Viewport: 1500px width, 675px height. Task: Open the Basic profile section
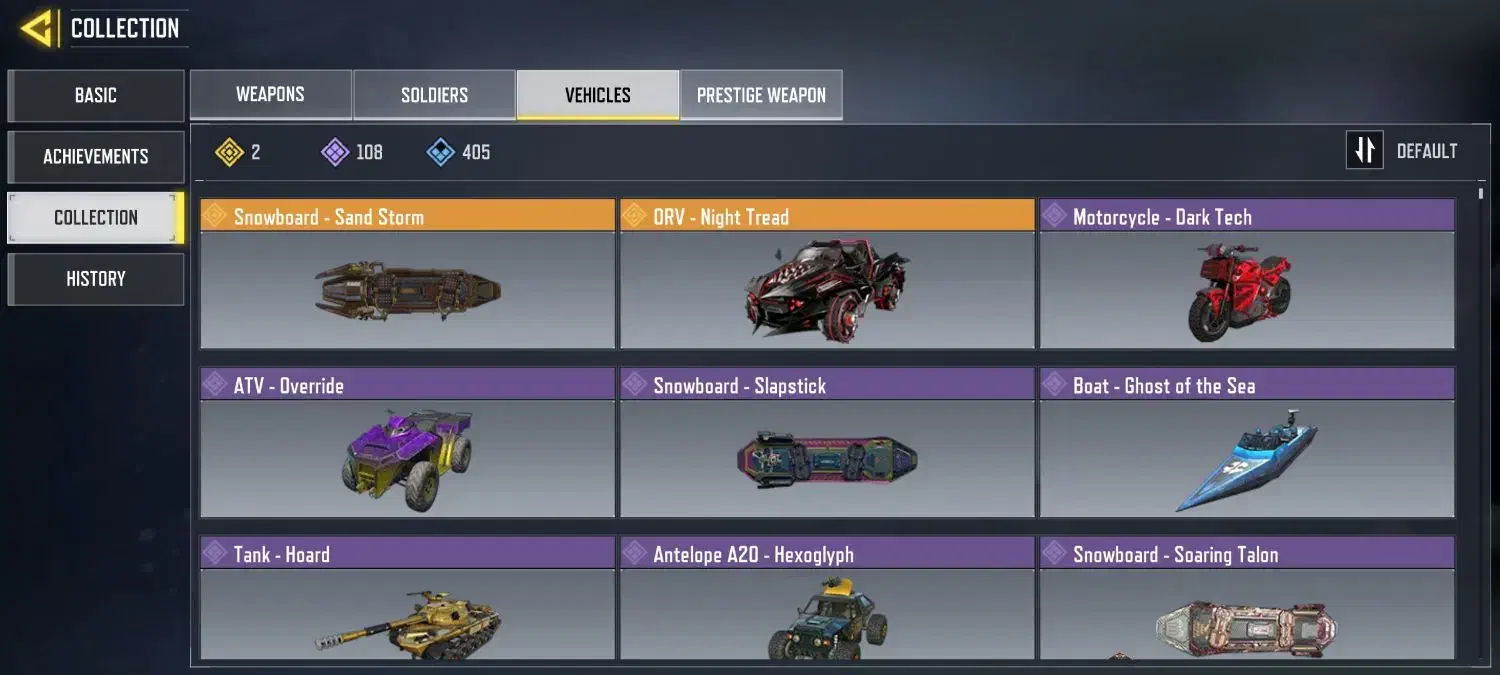pos(96,95)
